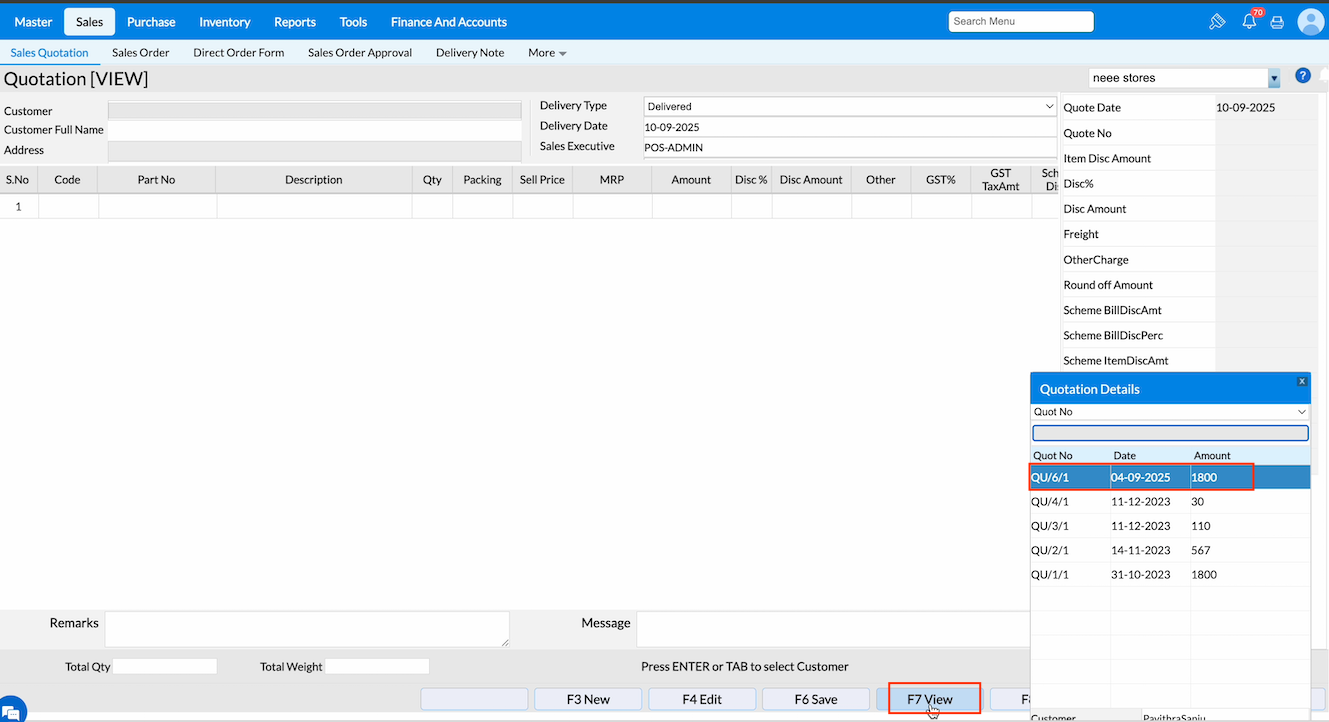Open the user profile avatar
The width and height of the screenshot is (1329, 722).
point(1310,21)
